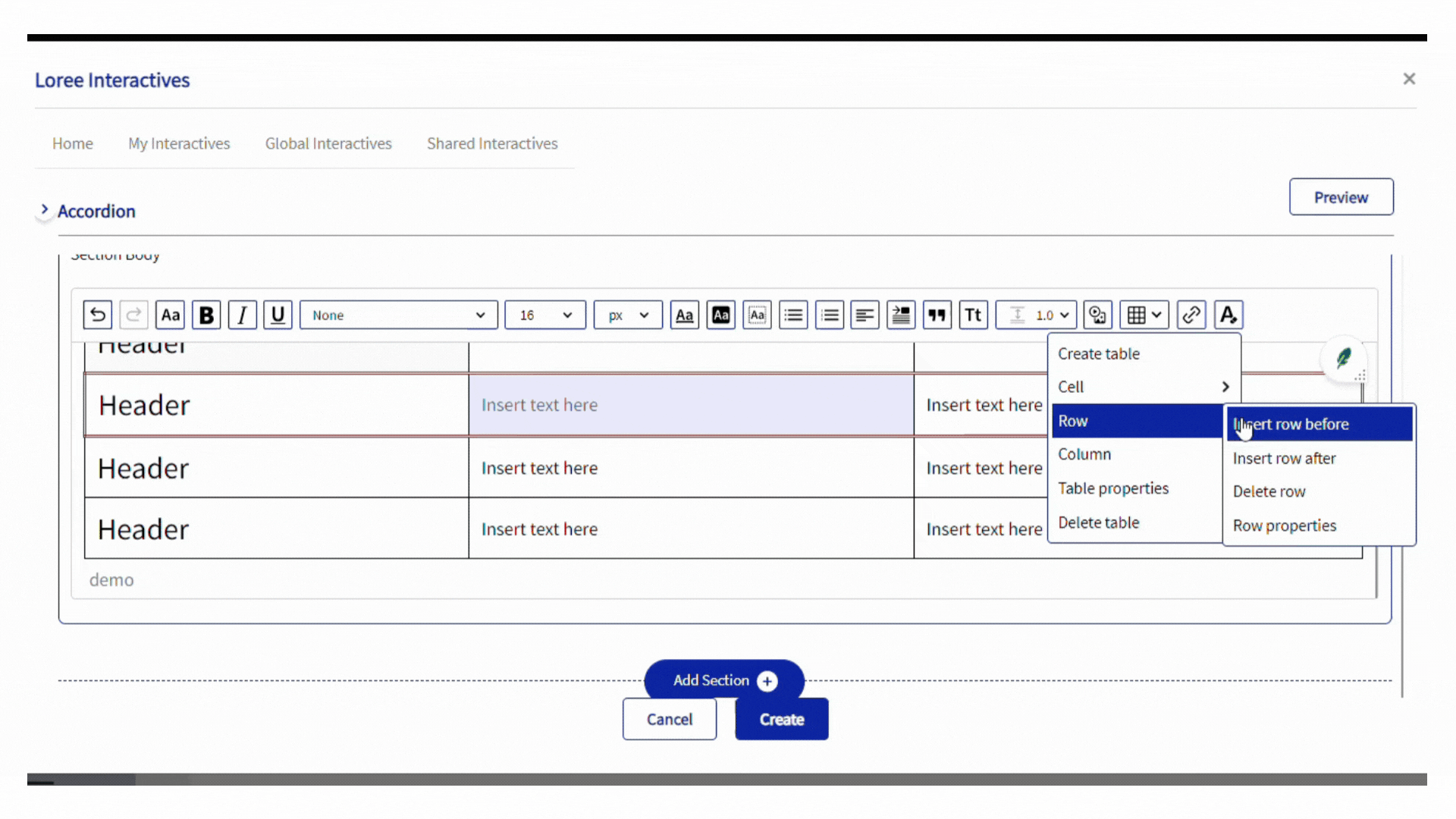
Task: Apply block quote formatting
Action: [x=937, y=315]
